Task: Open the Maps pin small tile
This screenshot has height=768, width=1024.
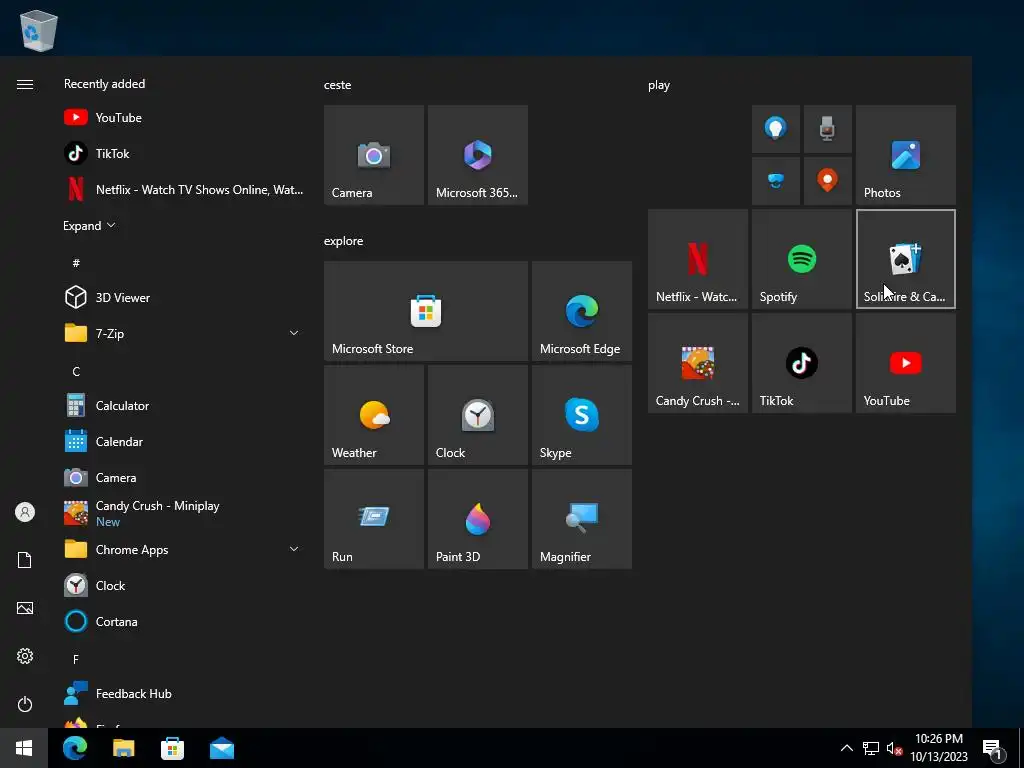Action: pyautogui.click(x=827, y=181)
